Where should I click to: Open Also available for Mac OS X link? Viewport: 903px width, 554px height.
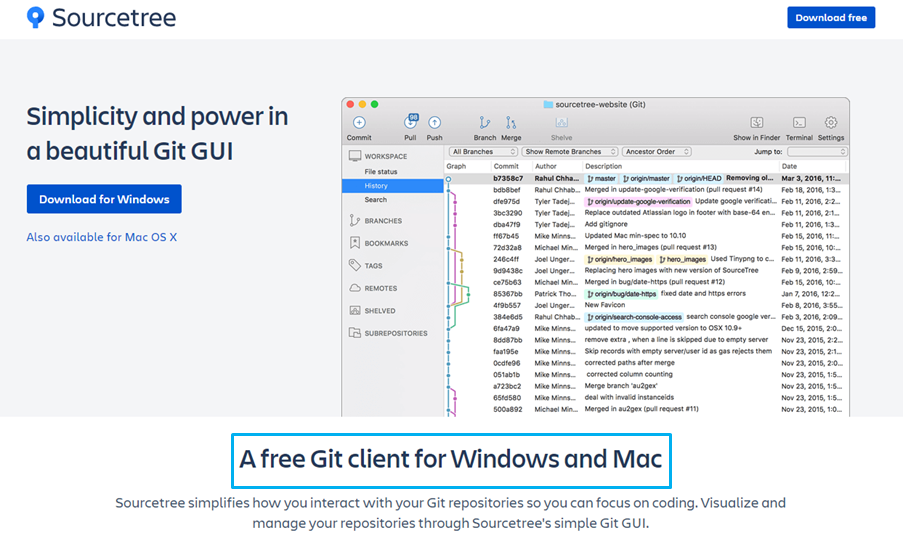101,237
